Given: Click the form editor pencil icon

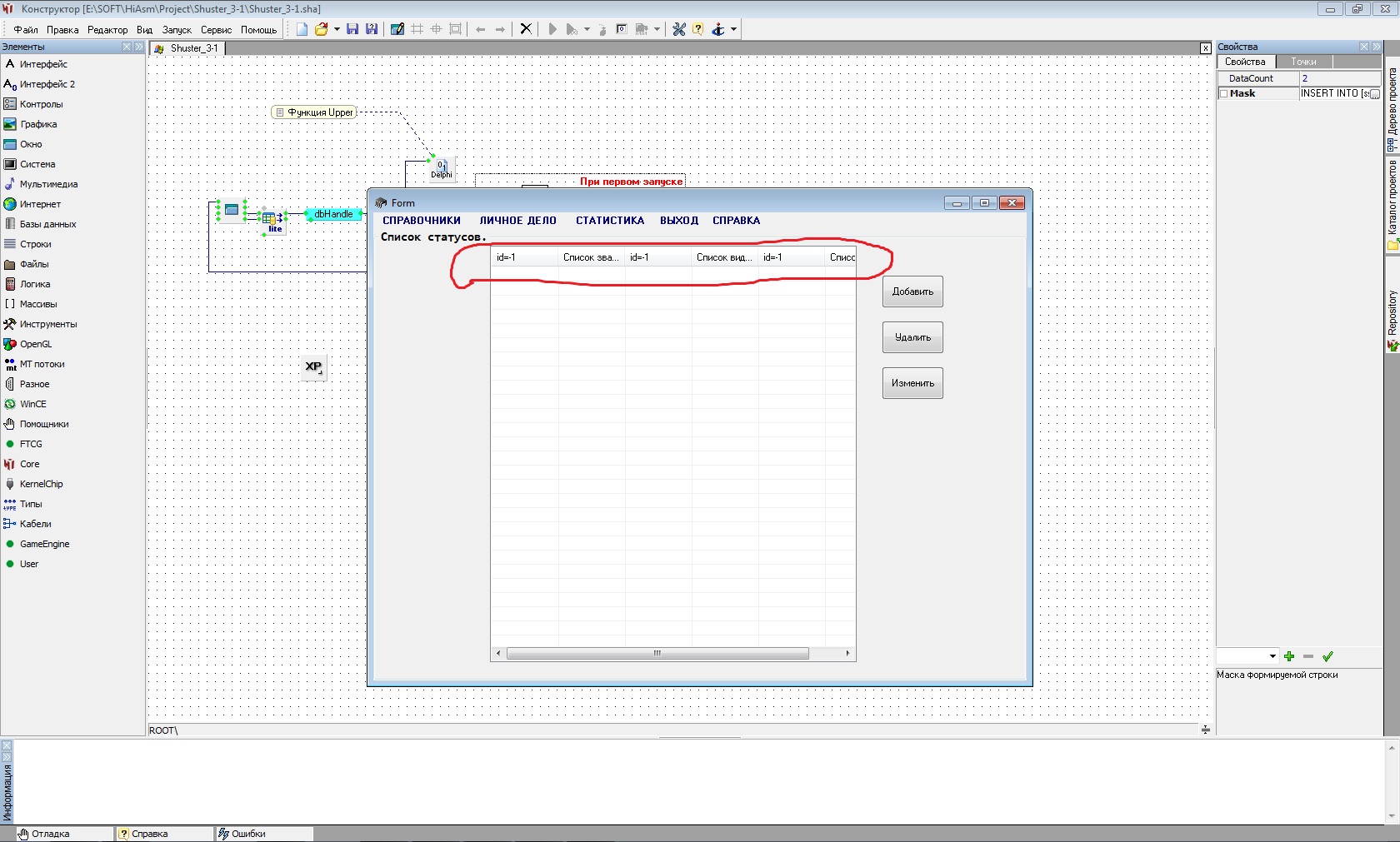Looking at the screenshot, I should tap(397, 29).
